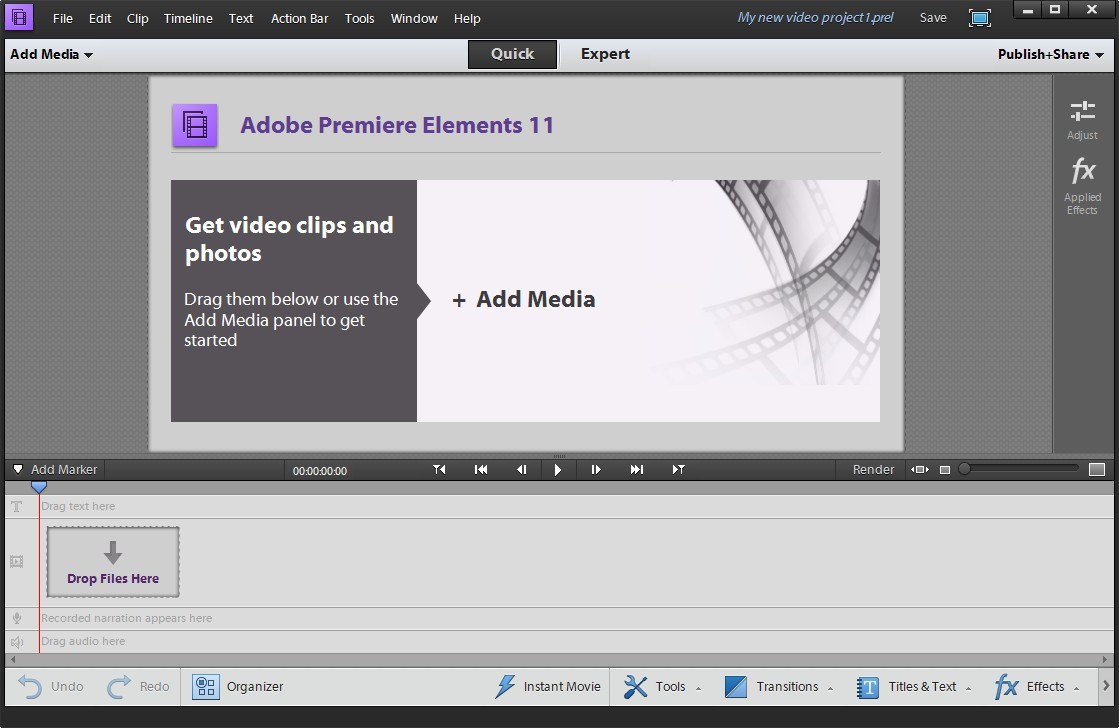This screenshot has height=728, width=1119.
Task: Click the Drop Files Here area
Action: click(112, 562)
